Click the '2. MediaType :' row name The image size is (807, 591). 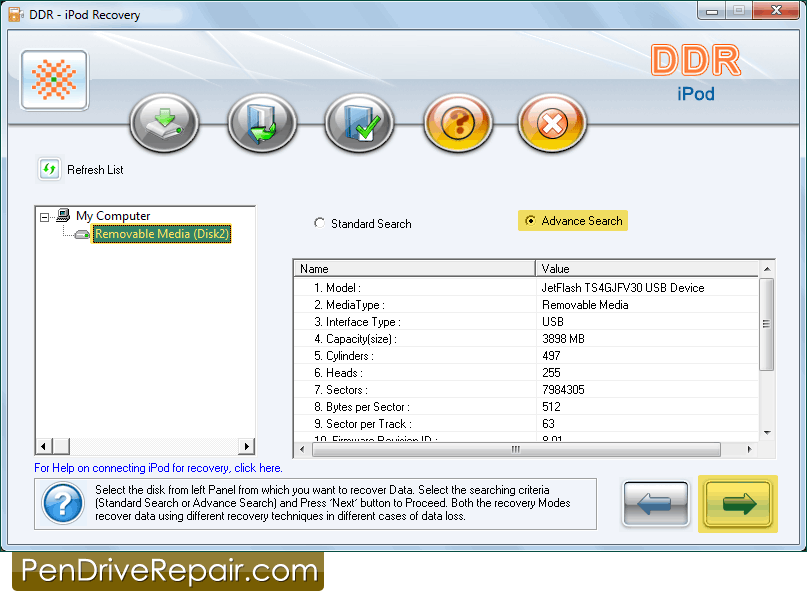click(349, 305)
